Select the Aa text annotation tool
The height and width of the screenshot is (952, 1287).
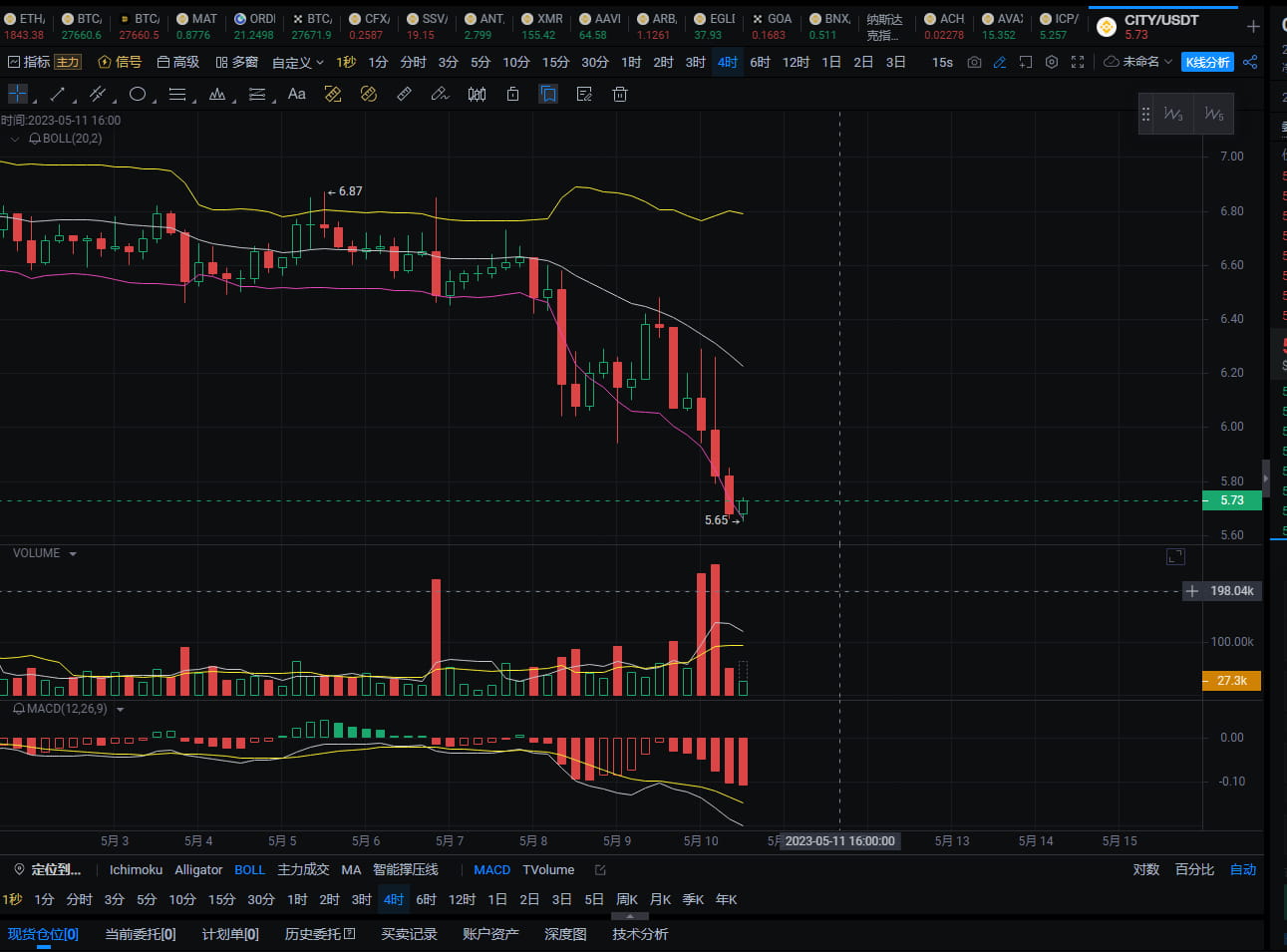pyautogui.click(x=296, y=94)
